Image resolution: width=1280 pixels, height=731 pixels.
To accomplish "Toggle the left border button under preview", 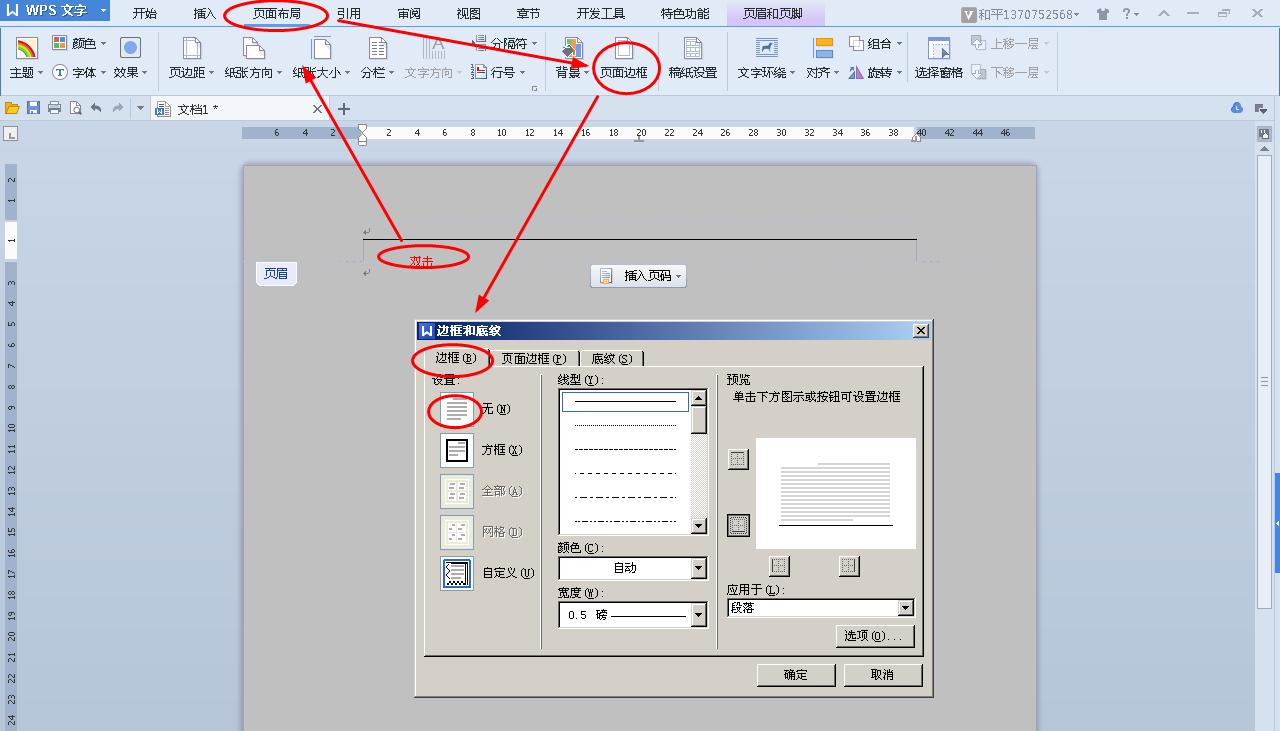I will click(x=779, y=566).
